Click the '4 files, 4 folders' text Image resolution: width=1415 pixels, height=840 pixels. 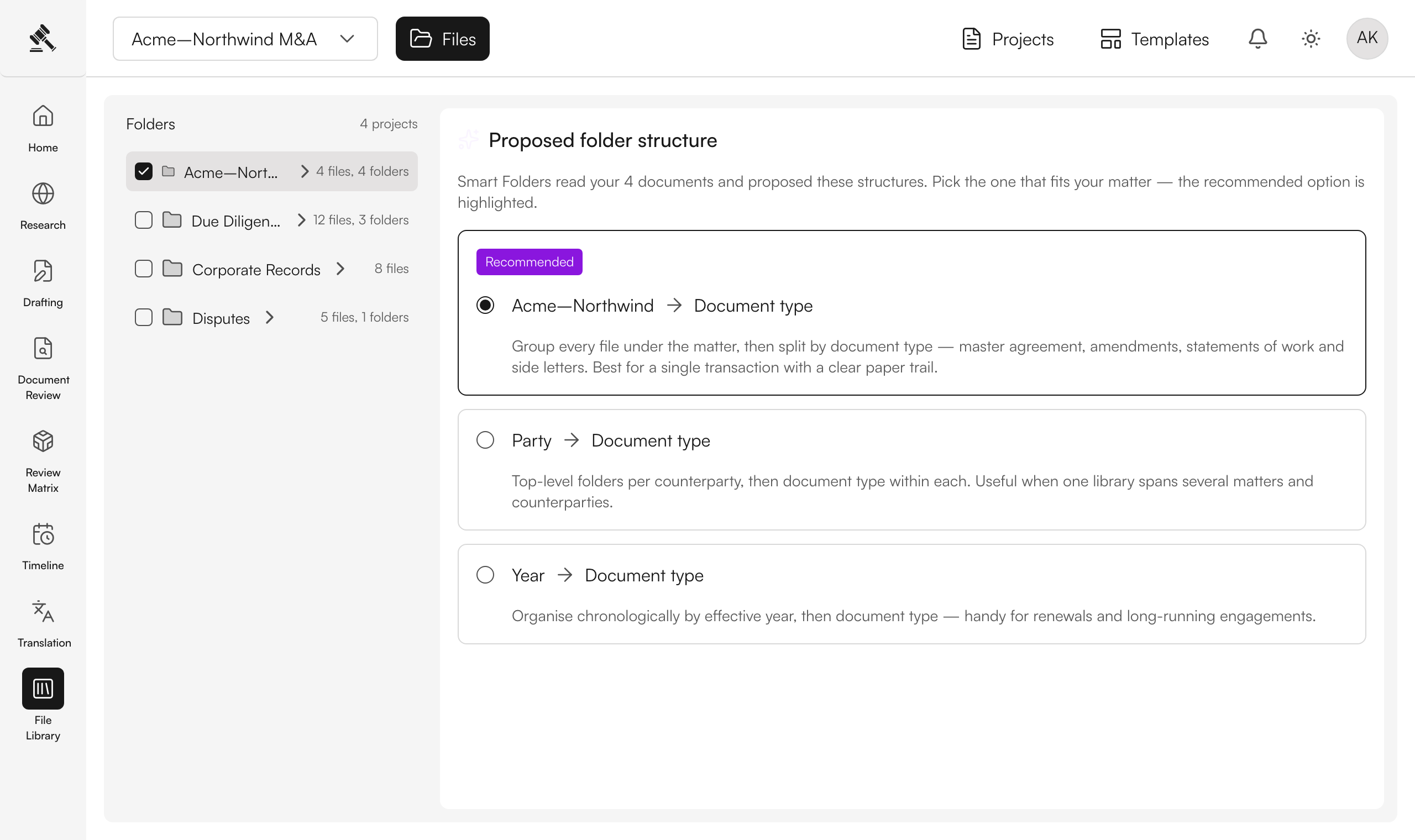362,171
